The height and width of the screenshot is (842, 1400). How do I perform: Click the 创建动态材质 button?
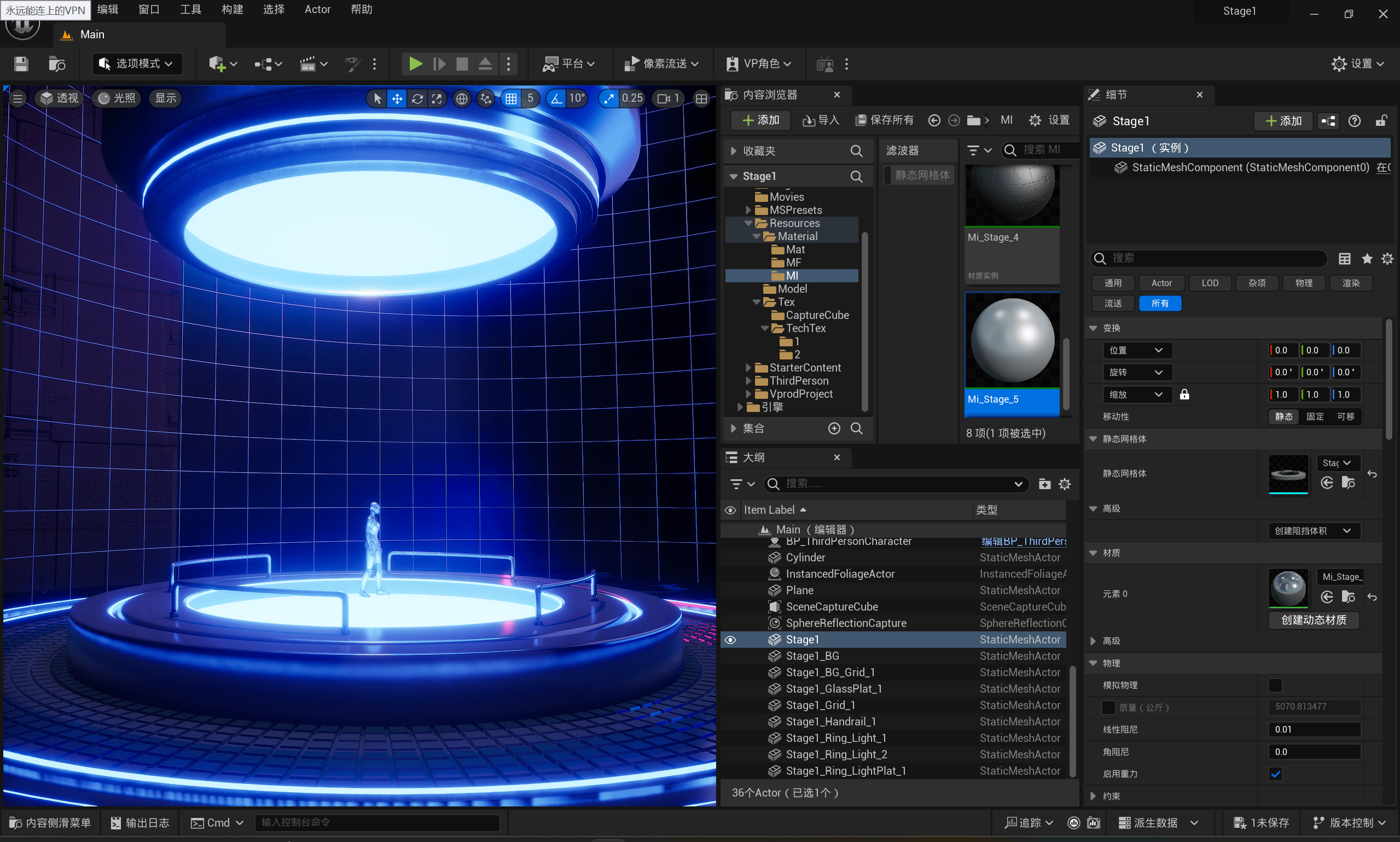click(1313, 619)
